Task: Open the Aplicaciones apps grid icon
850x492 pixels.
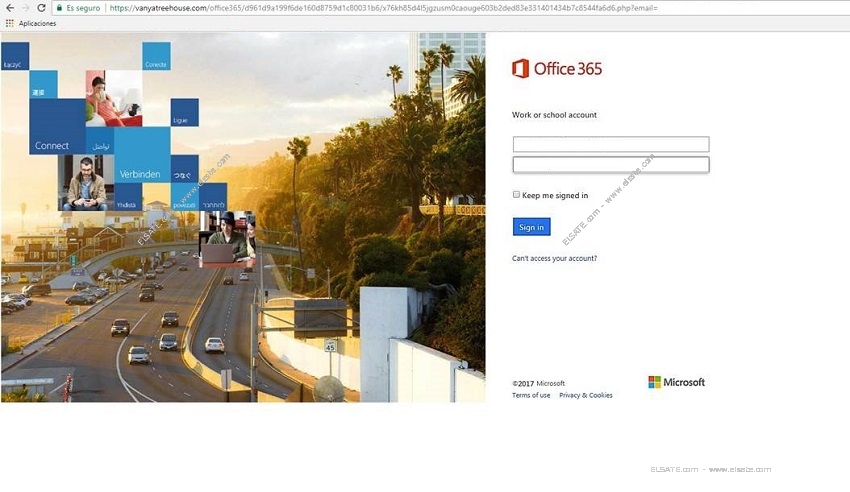Action: (x=9, y=23)
